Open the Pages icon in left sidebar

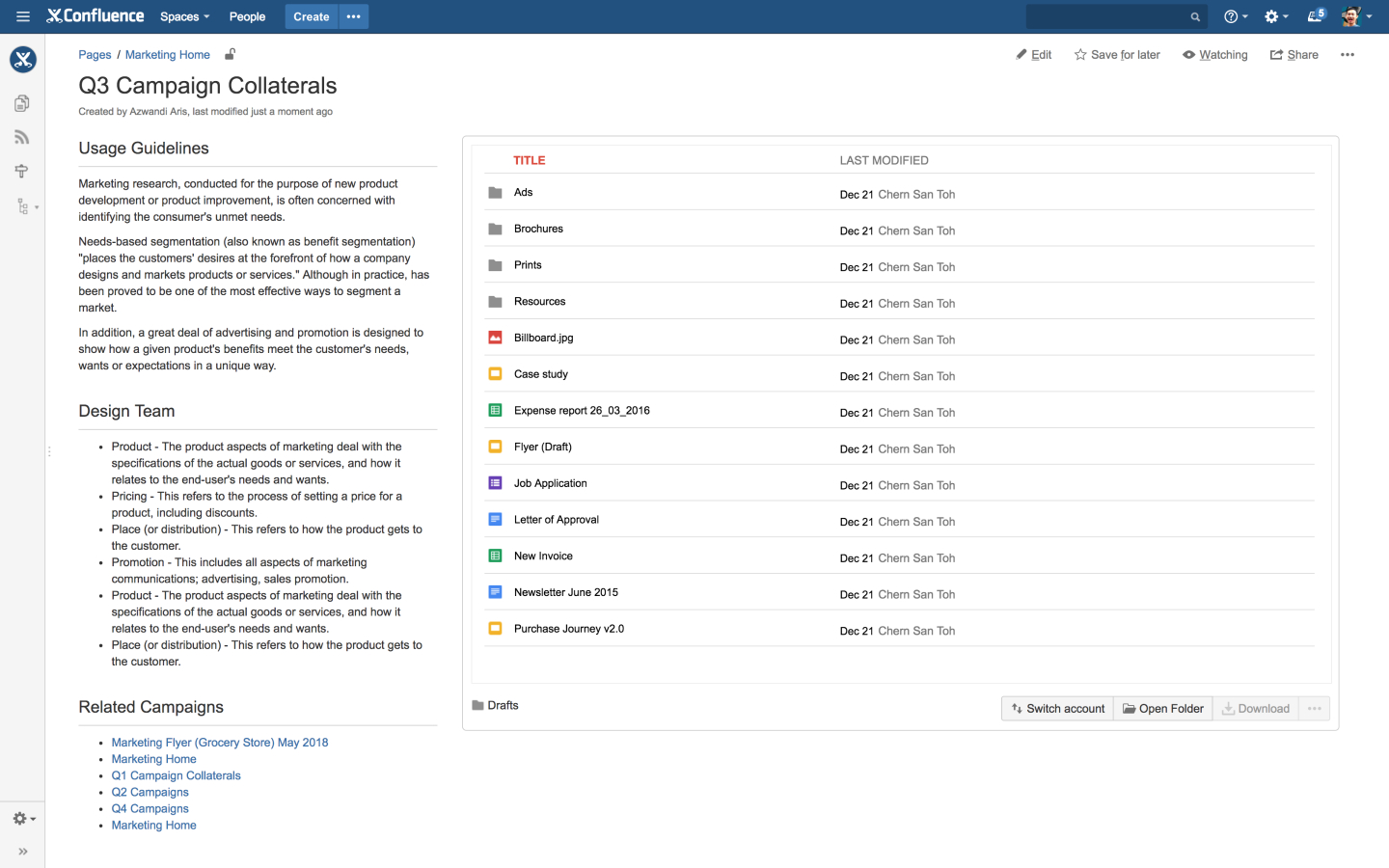click(x=22, y=103)
